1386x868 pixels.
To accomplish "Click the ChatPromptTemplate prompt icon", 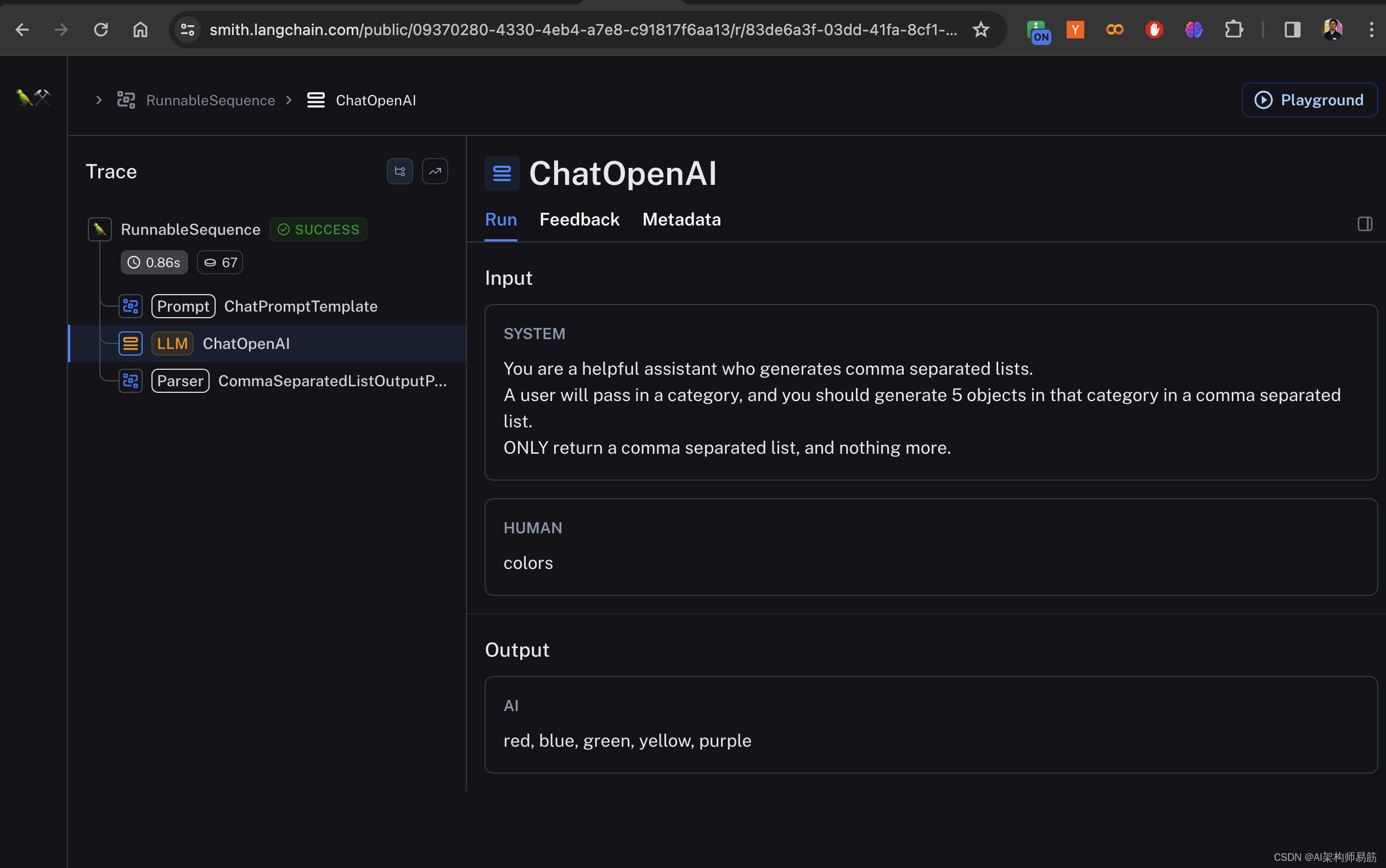I will 131,306.
